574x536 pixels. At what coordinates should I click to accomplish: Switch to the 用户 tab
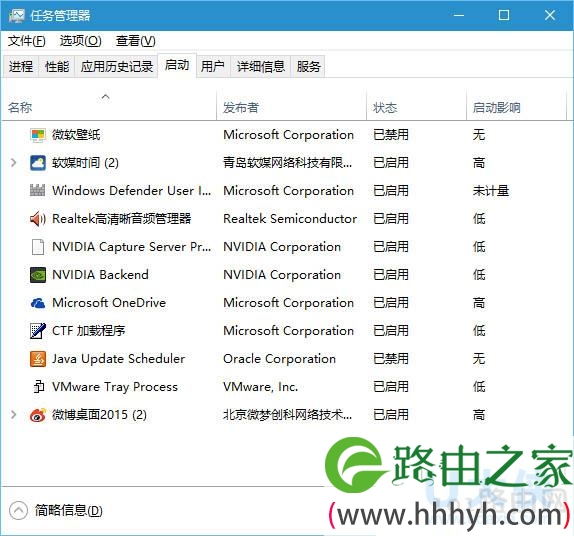tap(213, 67)
